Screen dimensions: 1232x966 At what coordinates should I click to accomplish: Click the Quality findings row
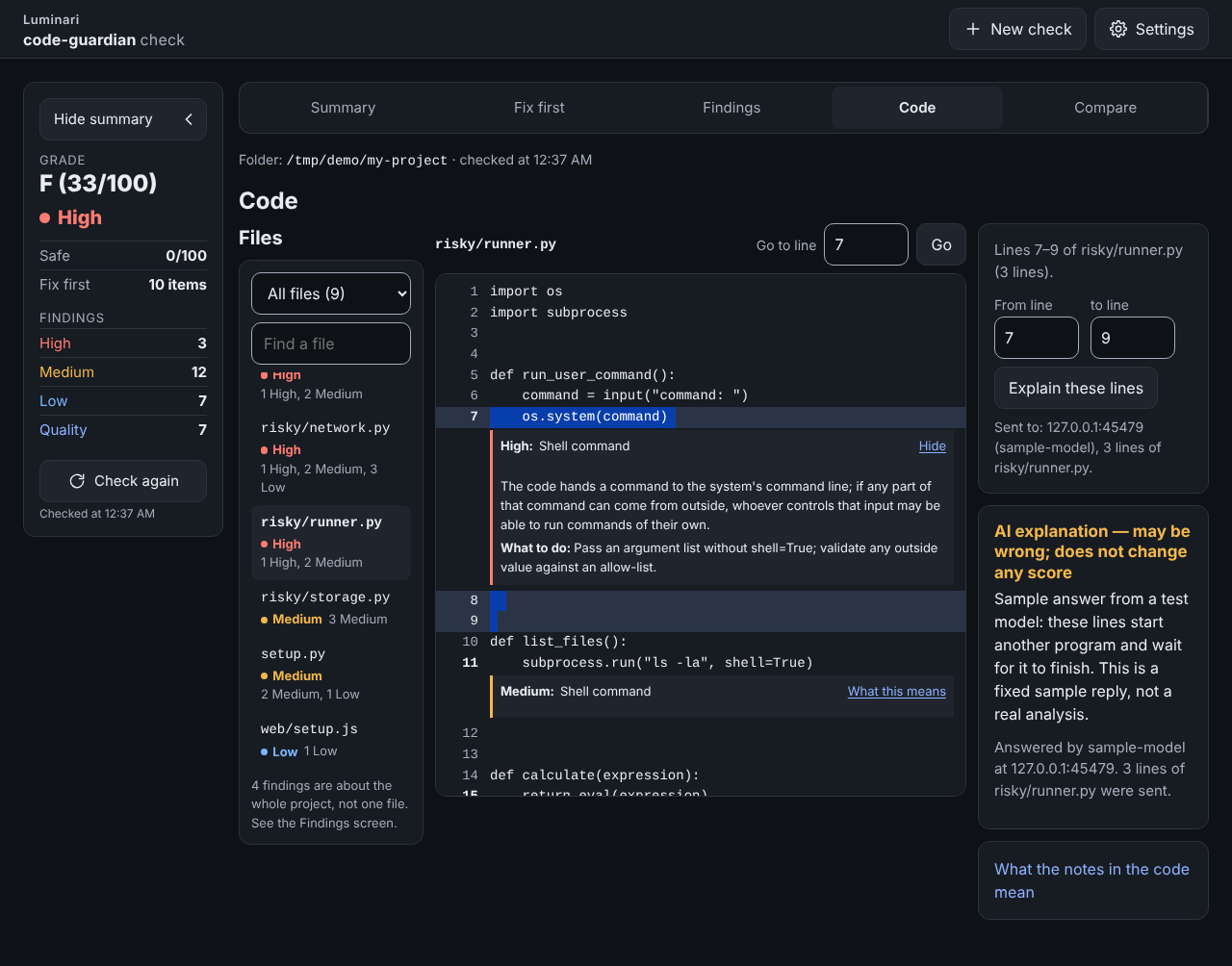[x=123, y=430]
